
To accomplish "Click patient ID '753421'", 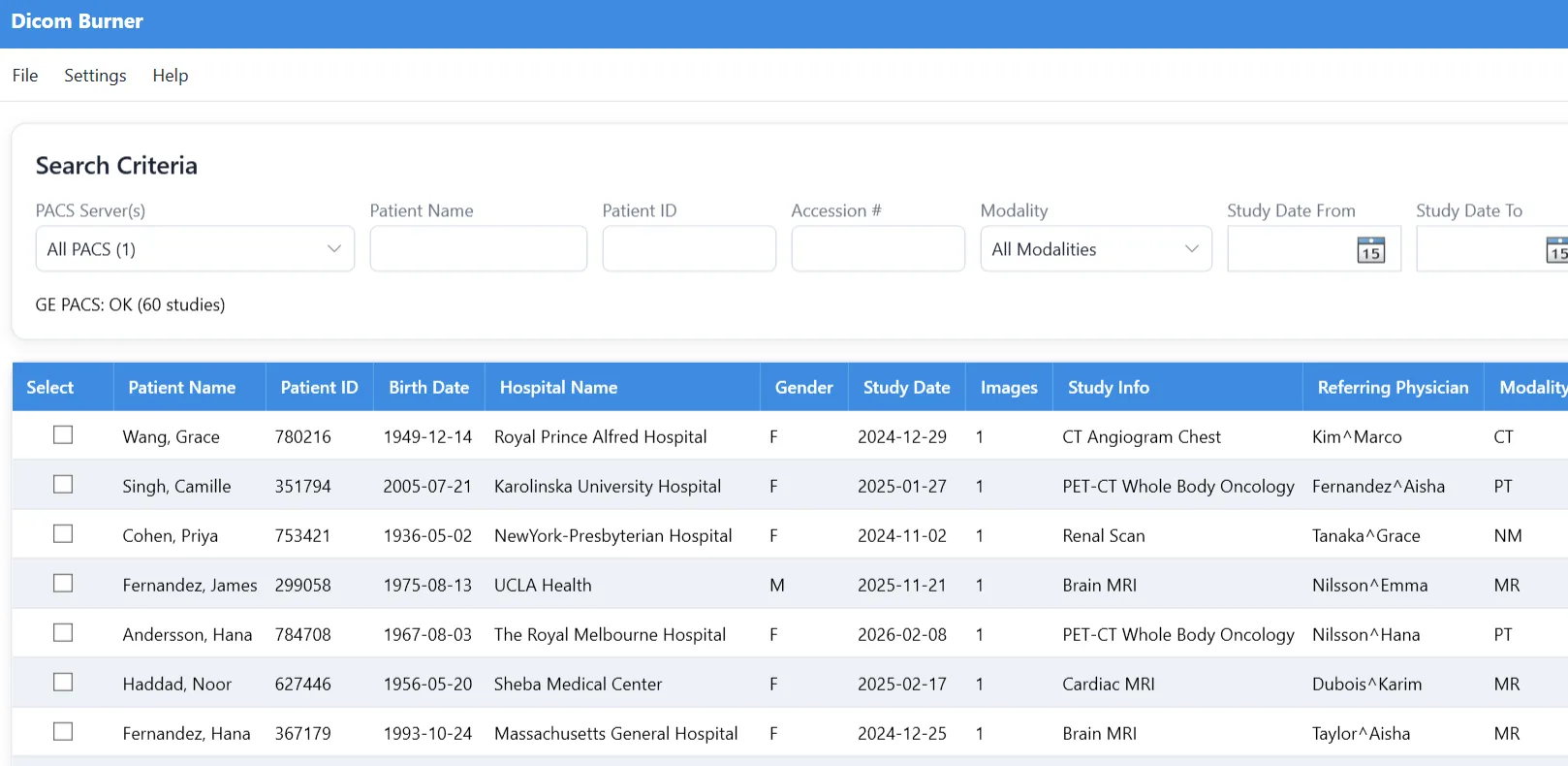I will click(x=303, y=536).
